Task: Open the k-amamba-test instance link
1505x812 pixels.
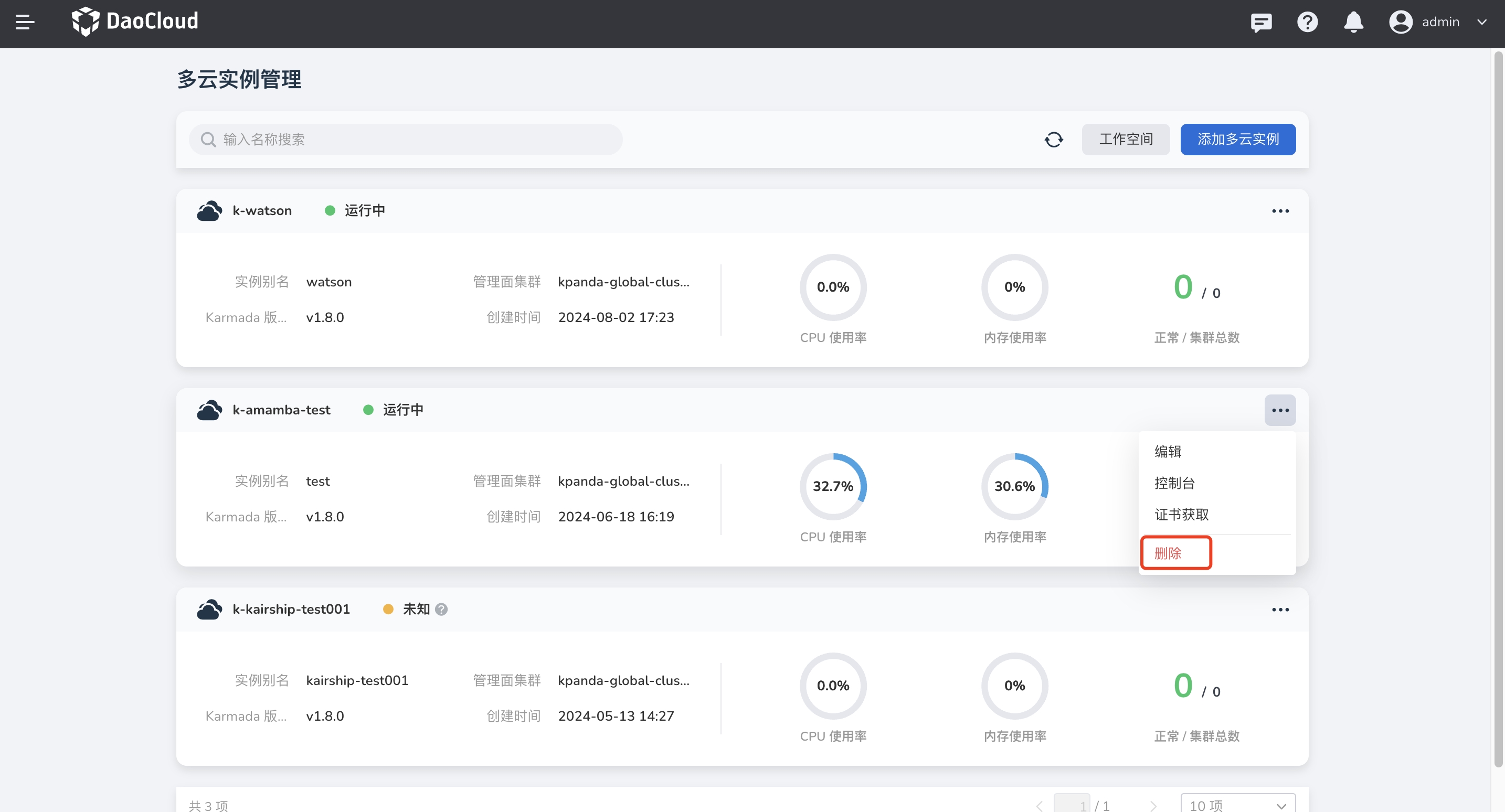Action: [x=281, y=410]
